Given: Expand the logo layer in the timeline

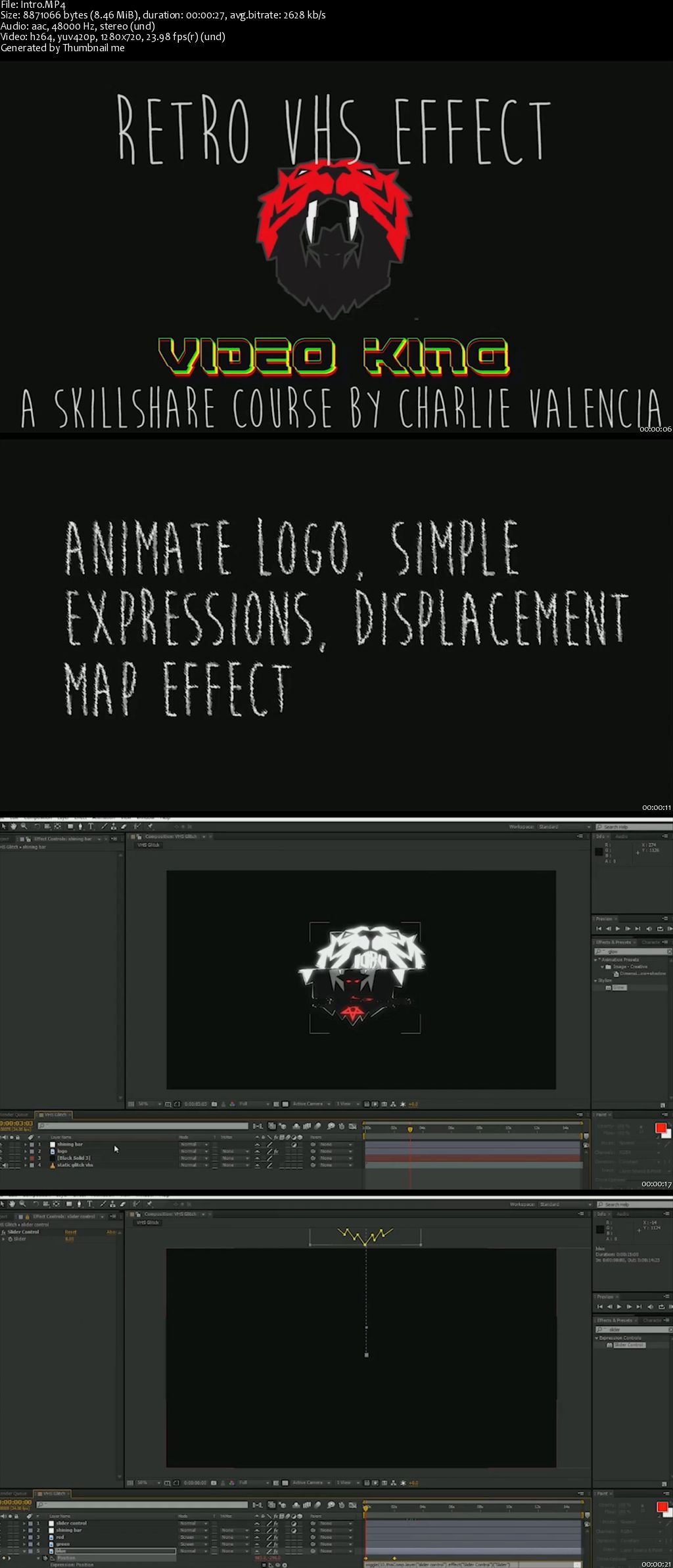Looking at the screenshot, I should tap(26, 1151).
